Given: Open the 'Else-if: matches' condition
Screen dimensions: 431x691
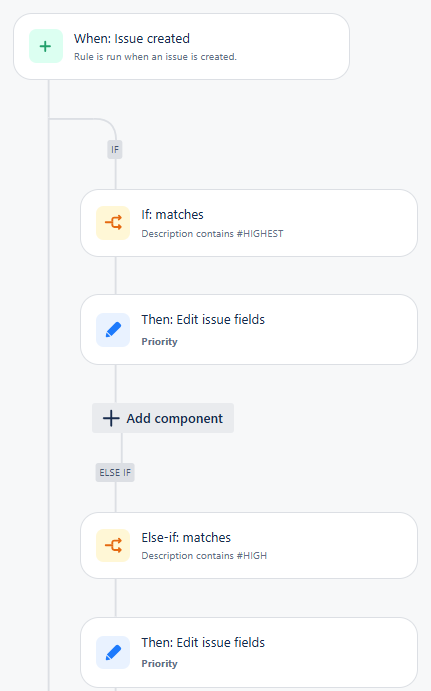Looking at the screenshot, I should coord(249,546).
